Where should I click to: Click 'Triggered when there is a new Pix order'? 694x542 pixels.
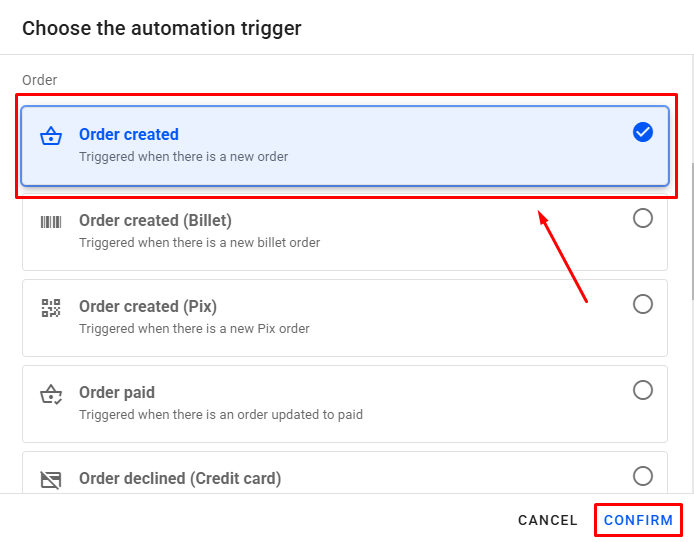(x=194, y=329)
